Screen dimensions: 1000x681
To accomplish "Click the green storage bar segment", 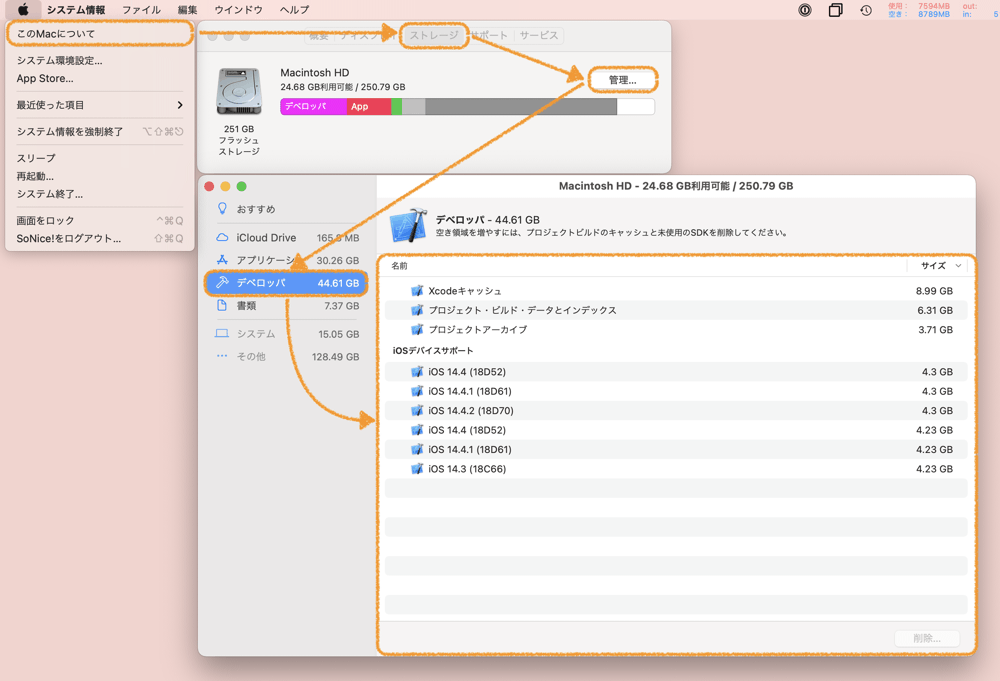I will click(x=396, y=106).
